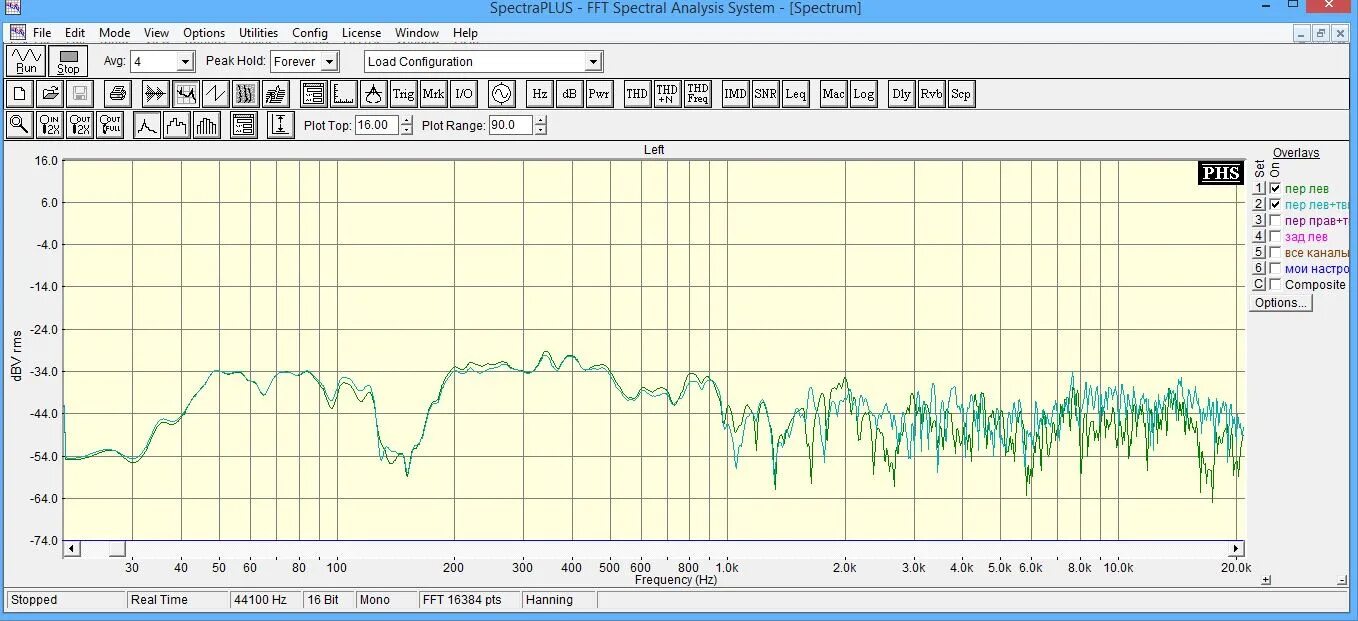Viewport: 1358px width, 621px height.
Task: Open the Dly delay finder utility
Action: pos(902,94)
